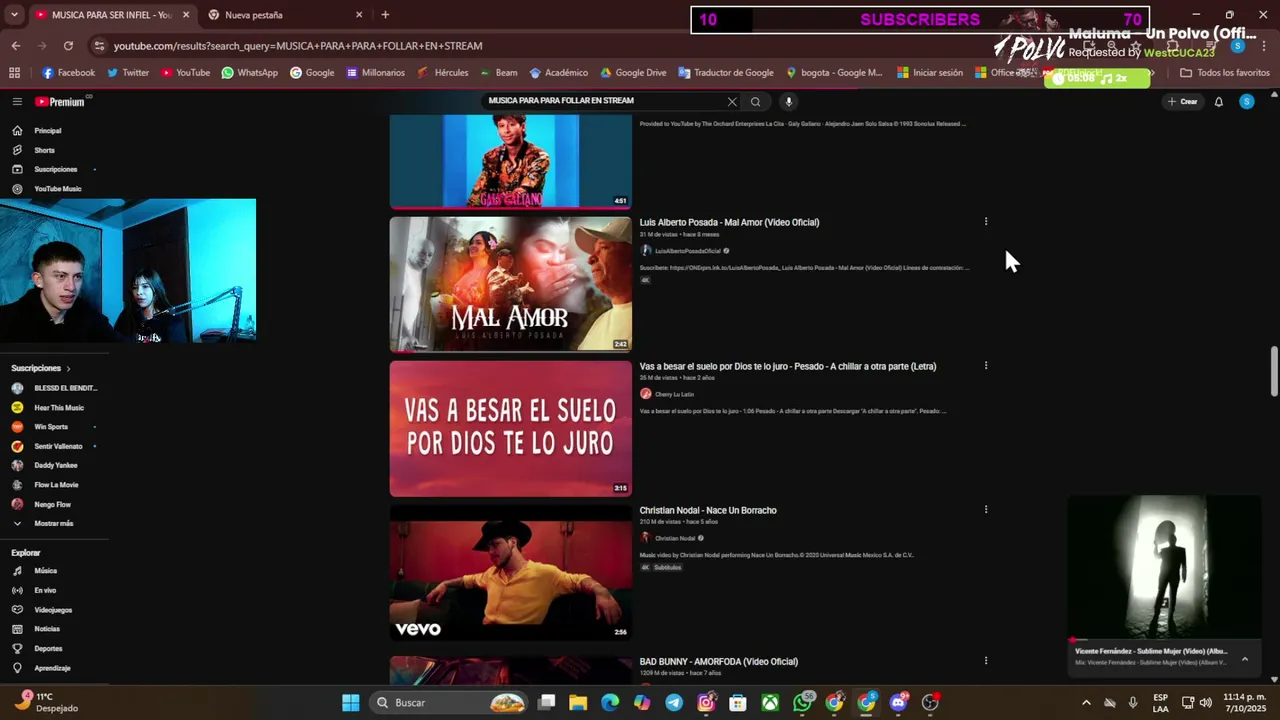The height and width of the screenshot is (720, 1280).
Task: Click the miniplayer video of Sublime Mujer
Action: point(1164,566)
